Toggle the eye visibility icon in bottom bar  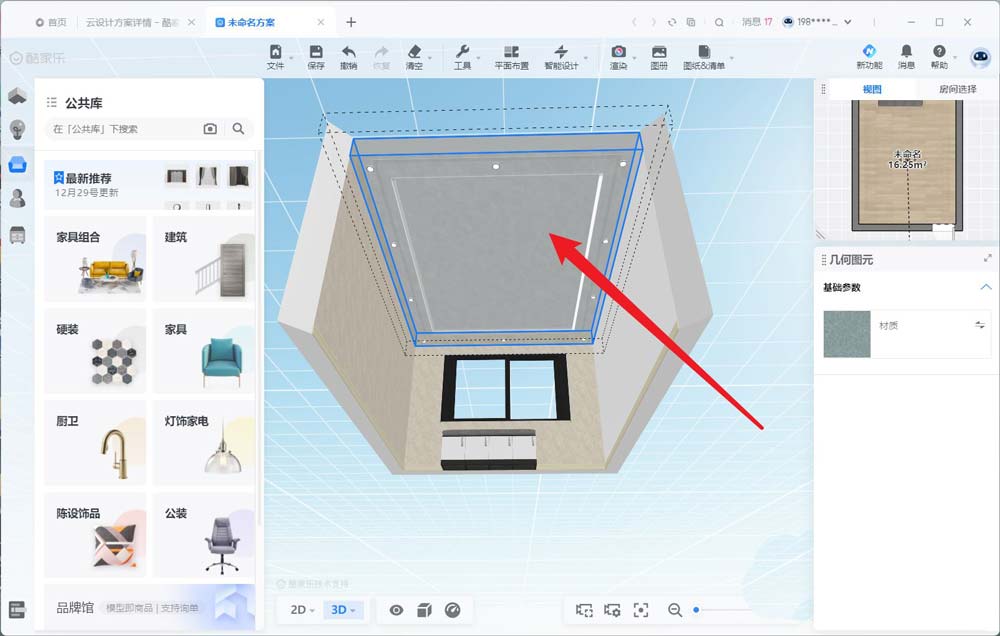(396, 610)
